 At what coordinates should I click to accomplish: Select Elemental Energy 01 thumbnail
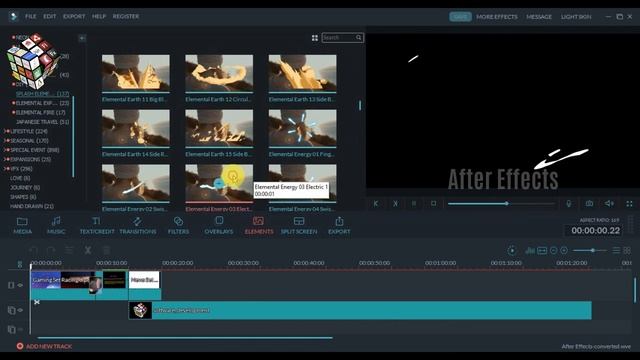coord(302,128)
